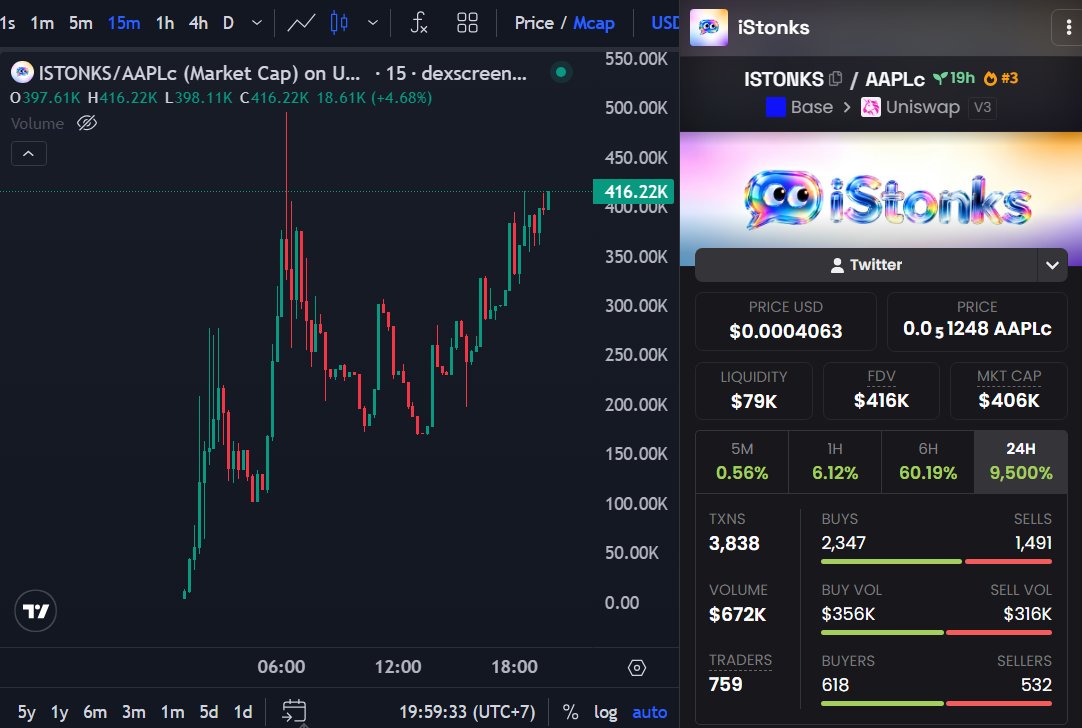Open chart settings gear icon
Screen dimensions: 1082x728
[x=637, y=668]
